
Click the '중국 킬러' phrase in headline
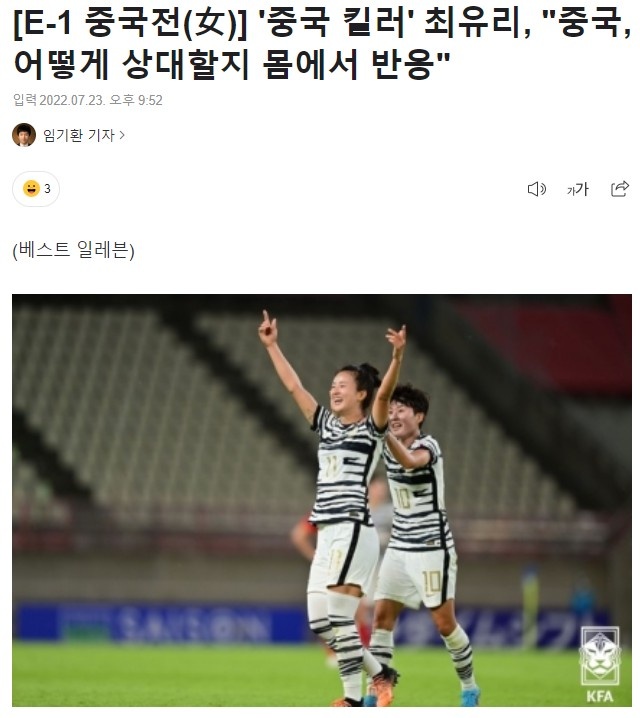tap(336, 23)
